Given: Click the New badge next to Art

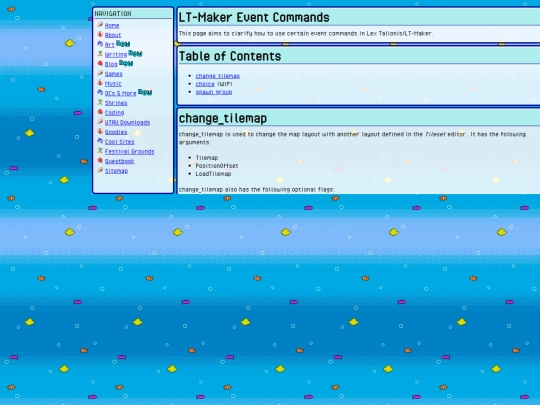Looking at the screenshot, I should coord(123,43).
